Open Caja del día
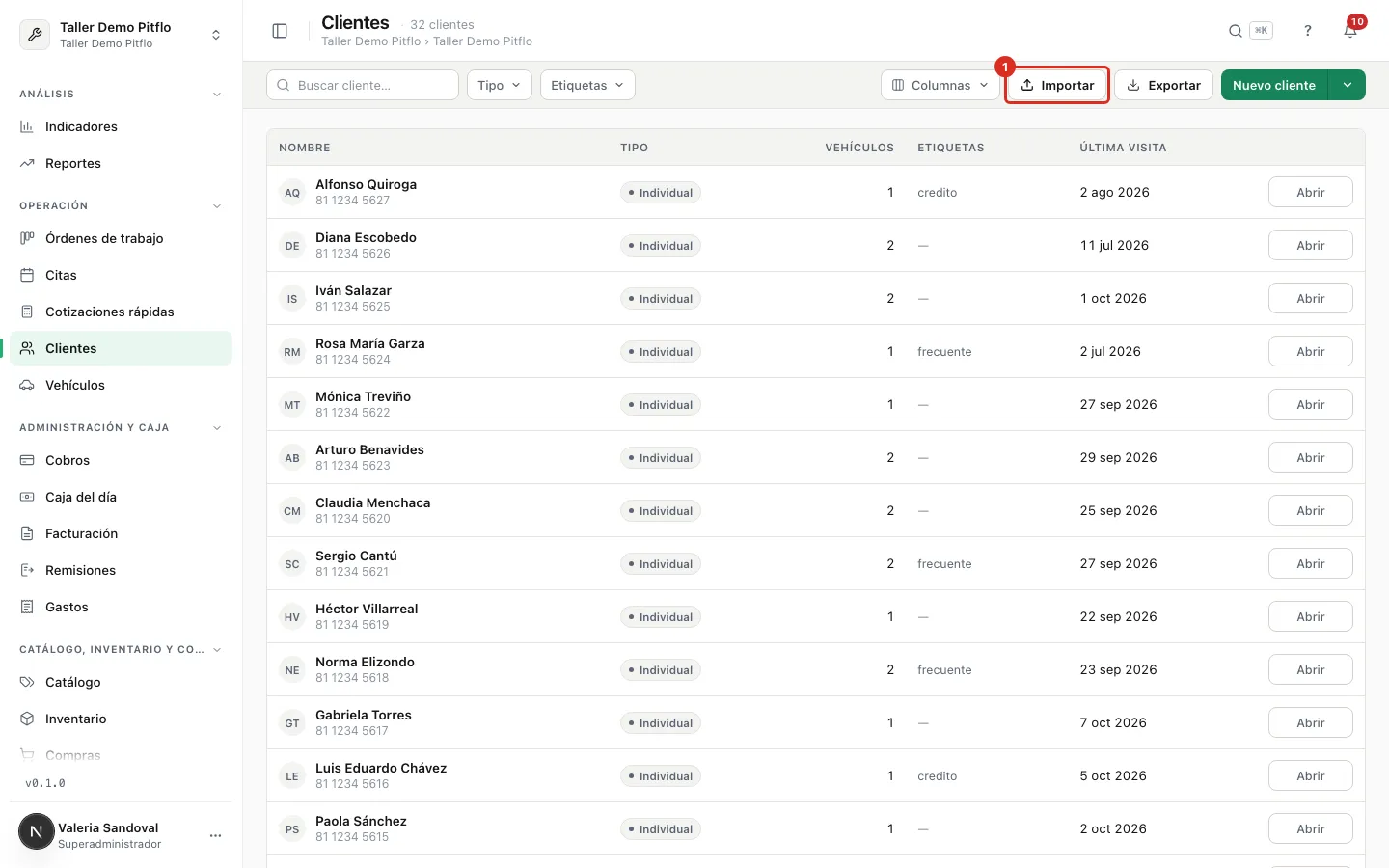Viewport: 1389px width, 868px height. coord(121,497)
